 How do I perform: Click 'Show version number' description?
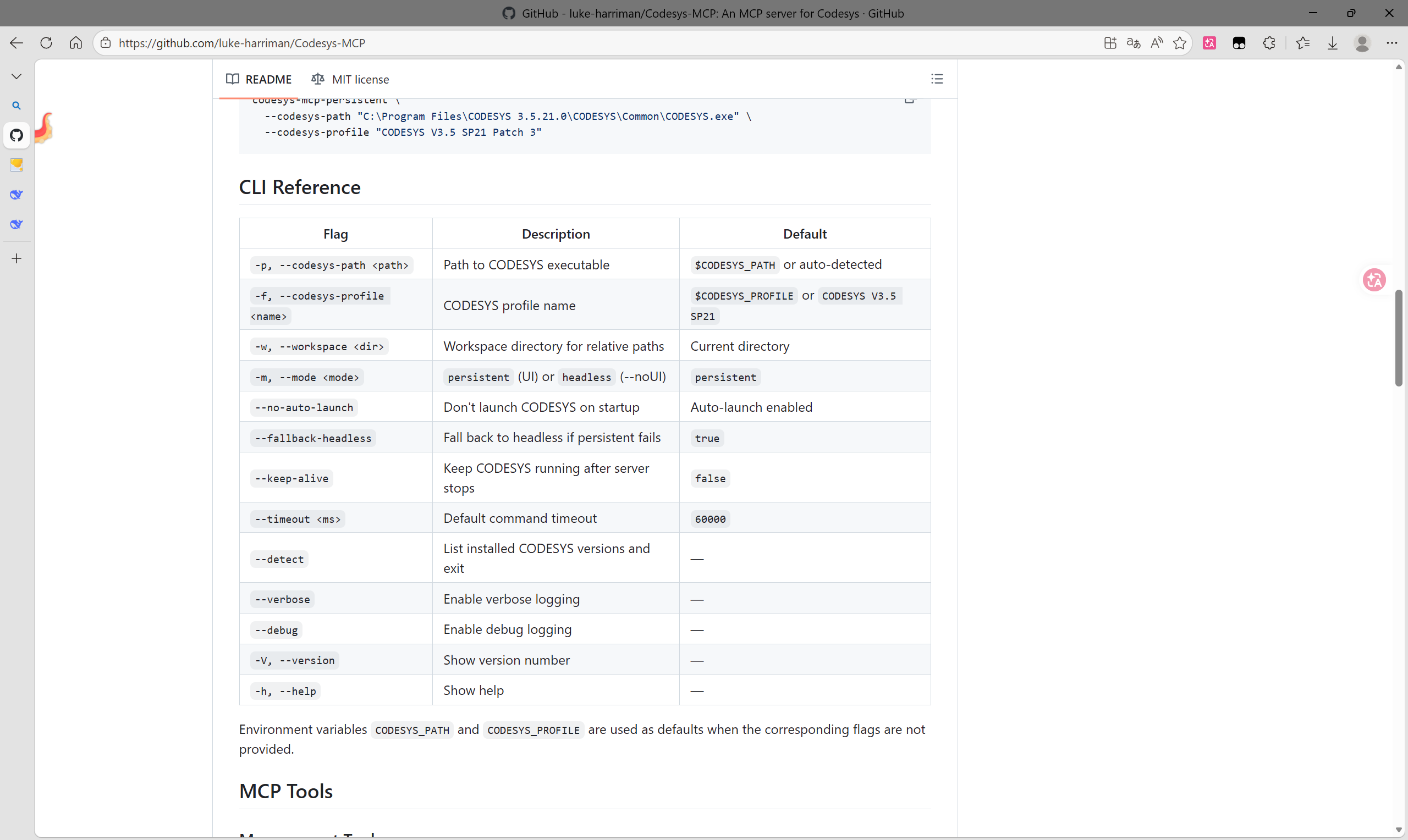507,660
